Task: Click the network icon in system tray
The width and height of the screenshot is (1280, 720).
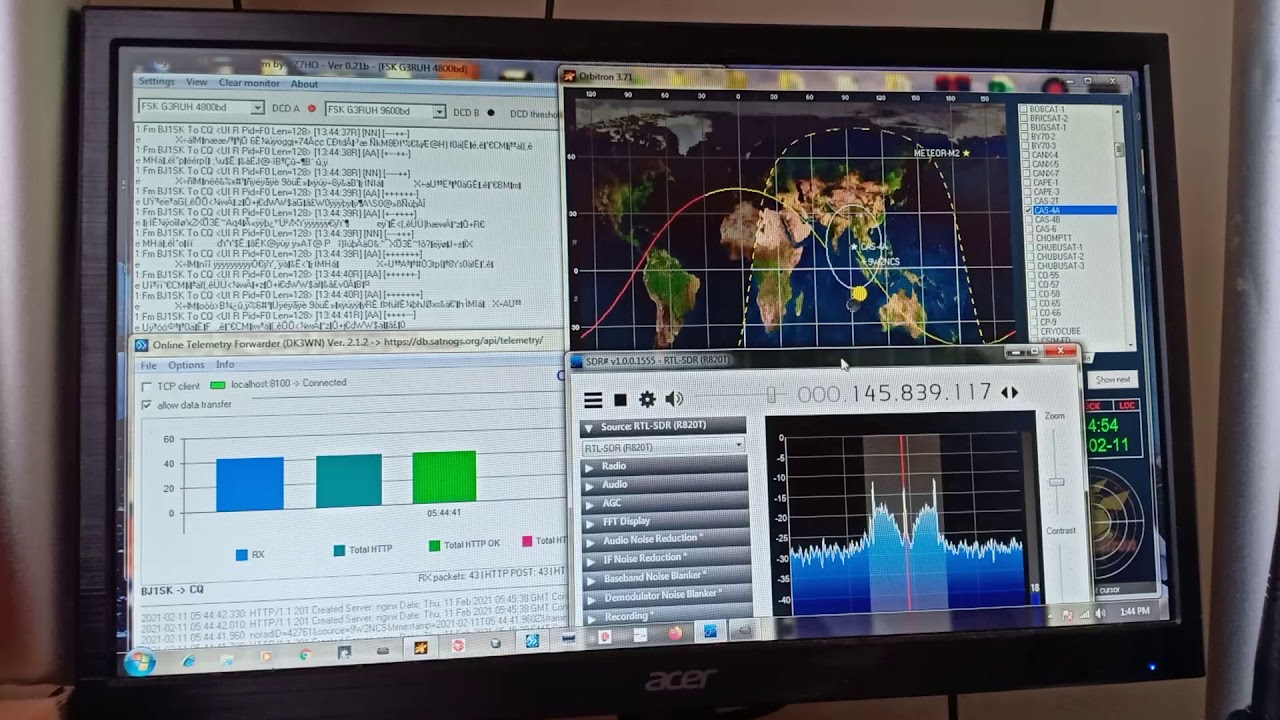Action: pos(1084,614)
